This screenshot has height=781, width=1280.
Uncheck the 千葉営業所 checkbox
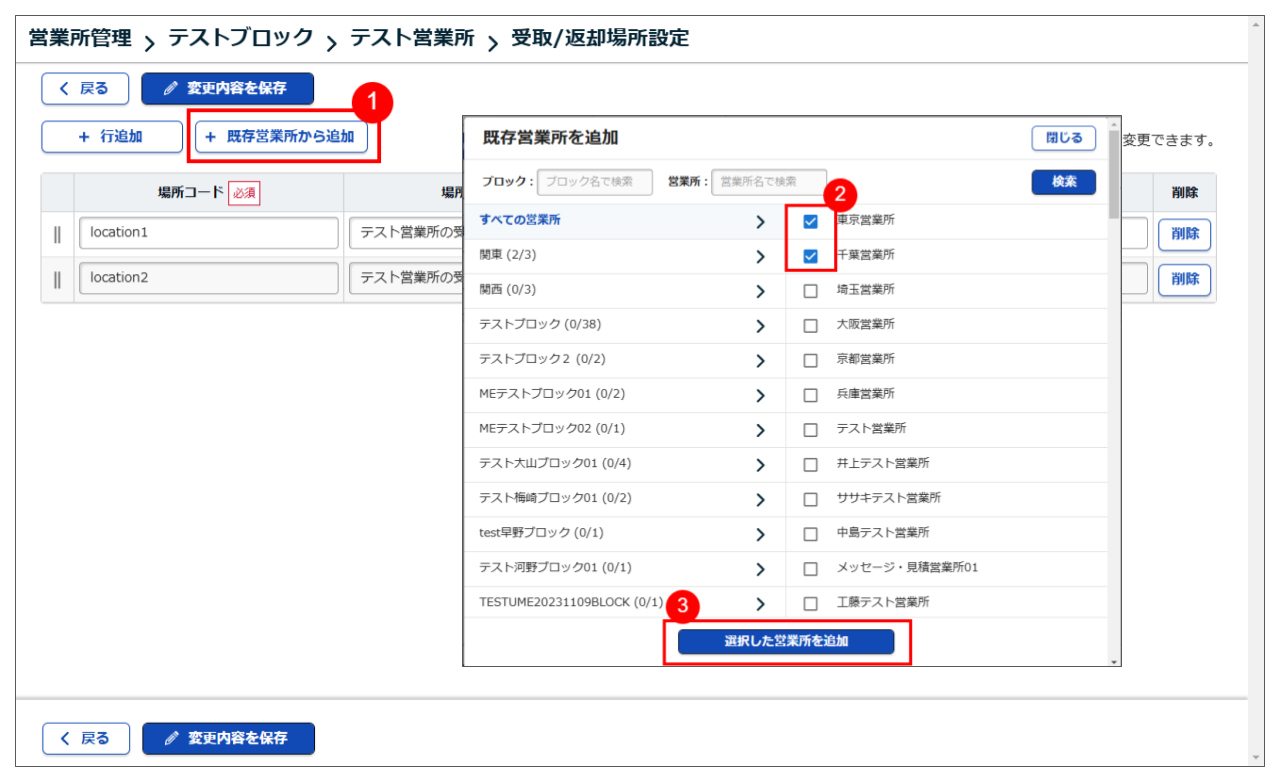[811, 256]
